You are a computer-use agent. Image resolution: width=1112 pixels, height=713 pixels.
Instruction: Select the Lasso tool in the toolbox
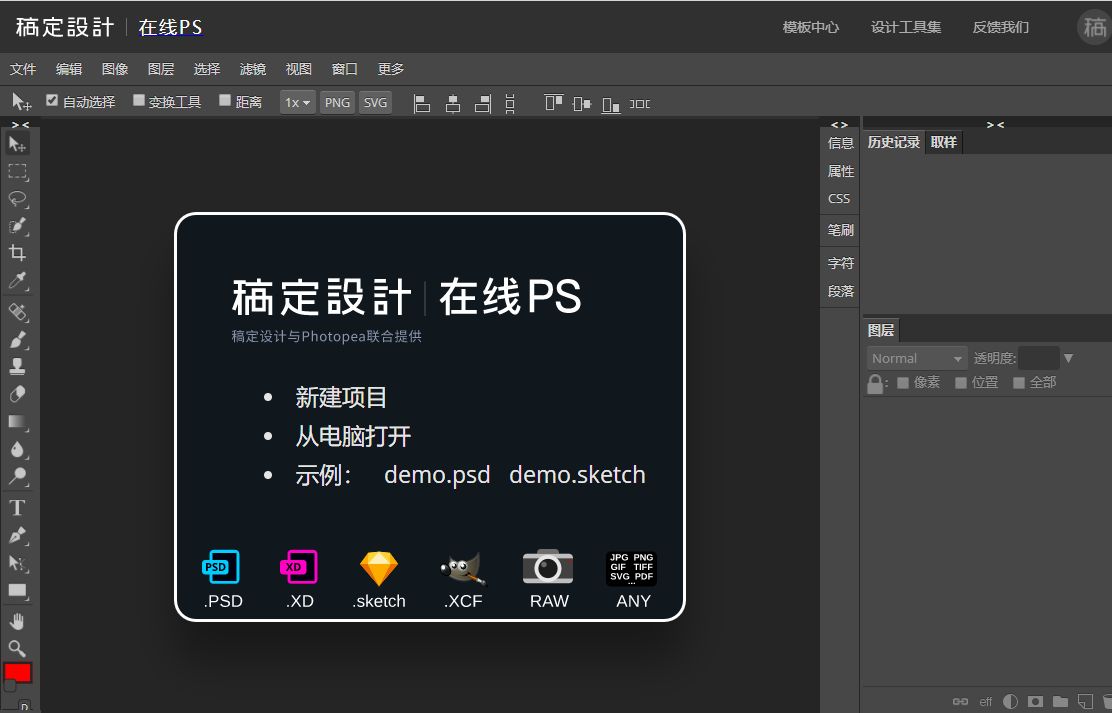[x=18, y=198]
